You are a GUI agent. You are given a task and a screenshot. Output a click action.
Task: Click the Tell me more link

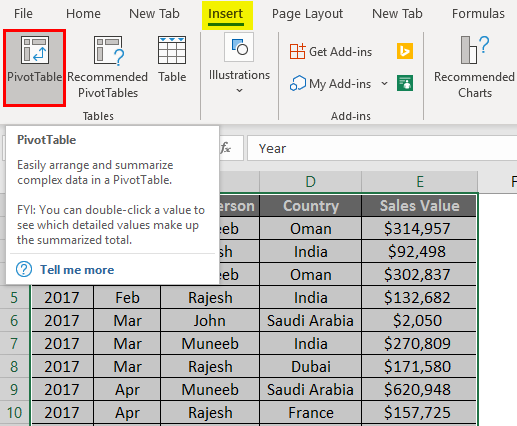coord(77,270)
